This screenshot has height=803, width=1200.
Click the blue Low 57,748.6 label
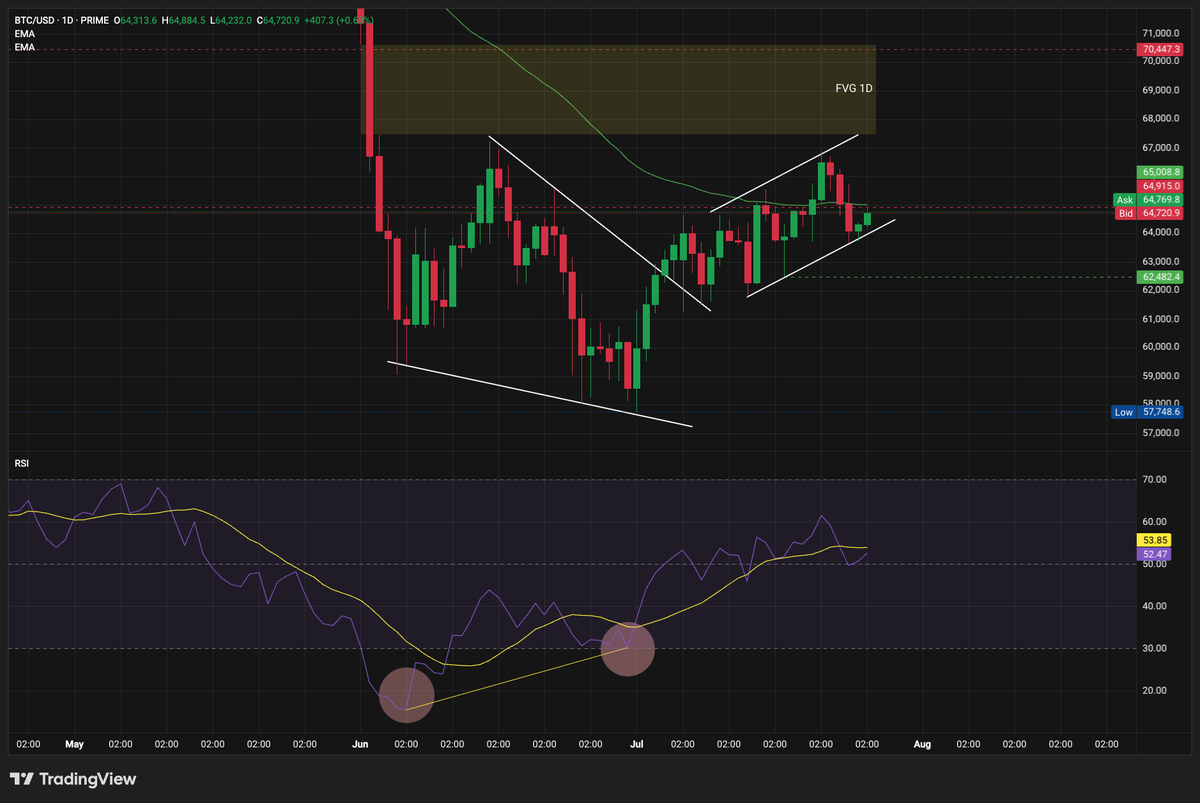tap(1149, 411)
